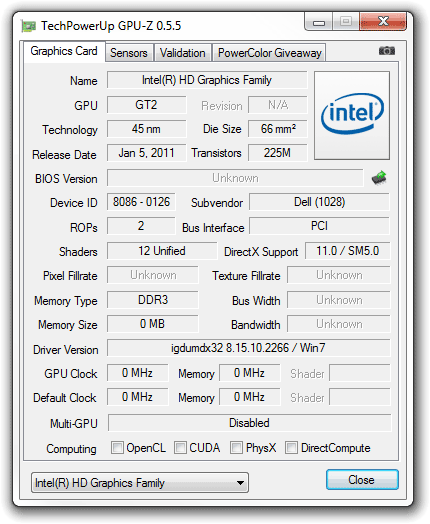Click the Transistors value 225M
This screenshot has width=430, height=524.
pyautogui.click(x=278, y=153)
